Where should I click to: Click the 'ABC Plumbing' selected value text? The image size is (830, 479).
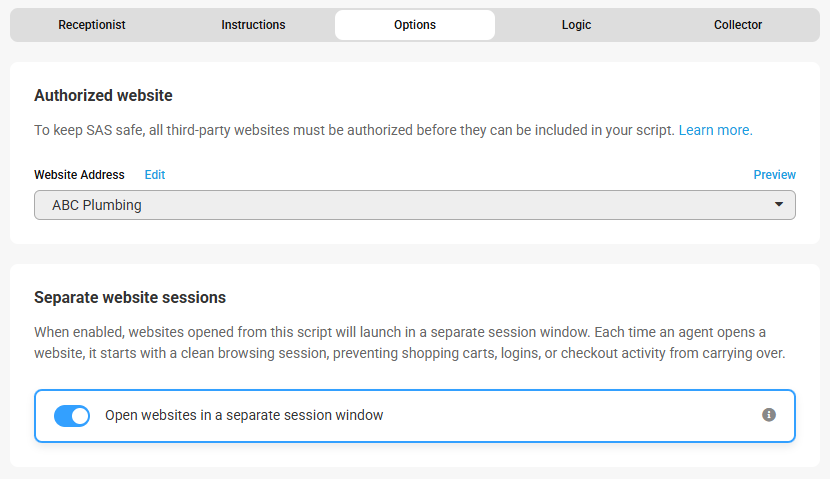(97, 205)
